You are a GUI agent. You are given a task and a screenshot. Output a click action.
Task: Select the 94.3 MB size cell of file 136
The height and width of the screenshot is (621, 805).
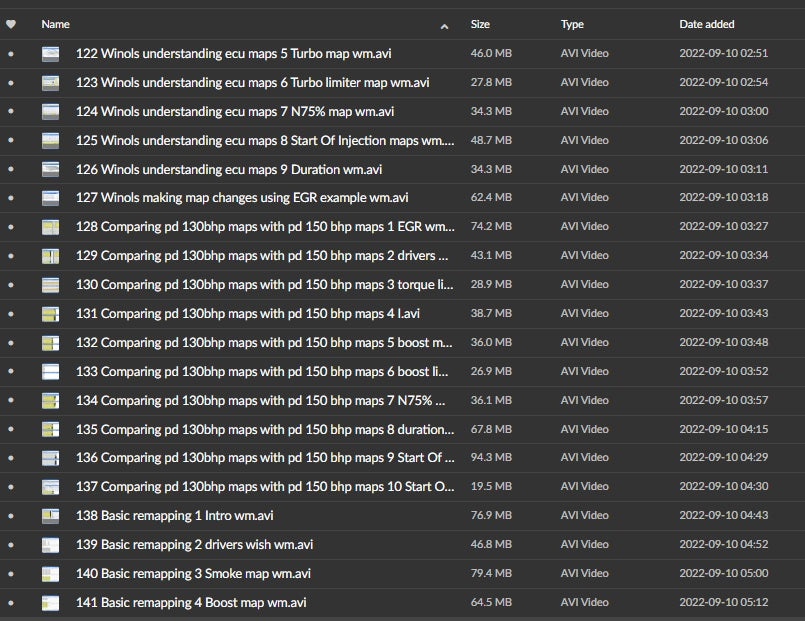[x=490, y=458]
